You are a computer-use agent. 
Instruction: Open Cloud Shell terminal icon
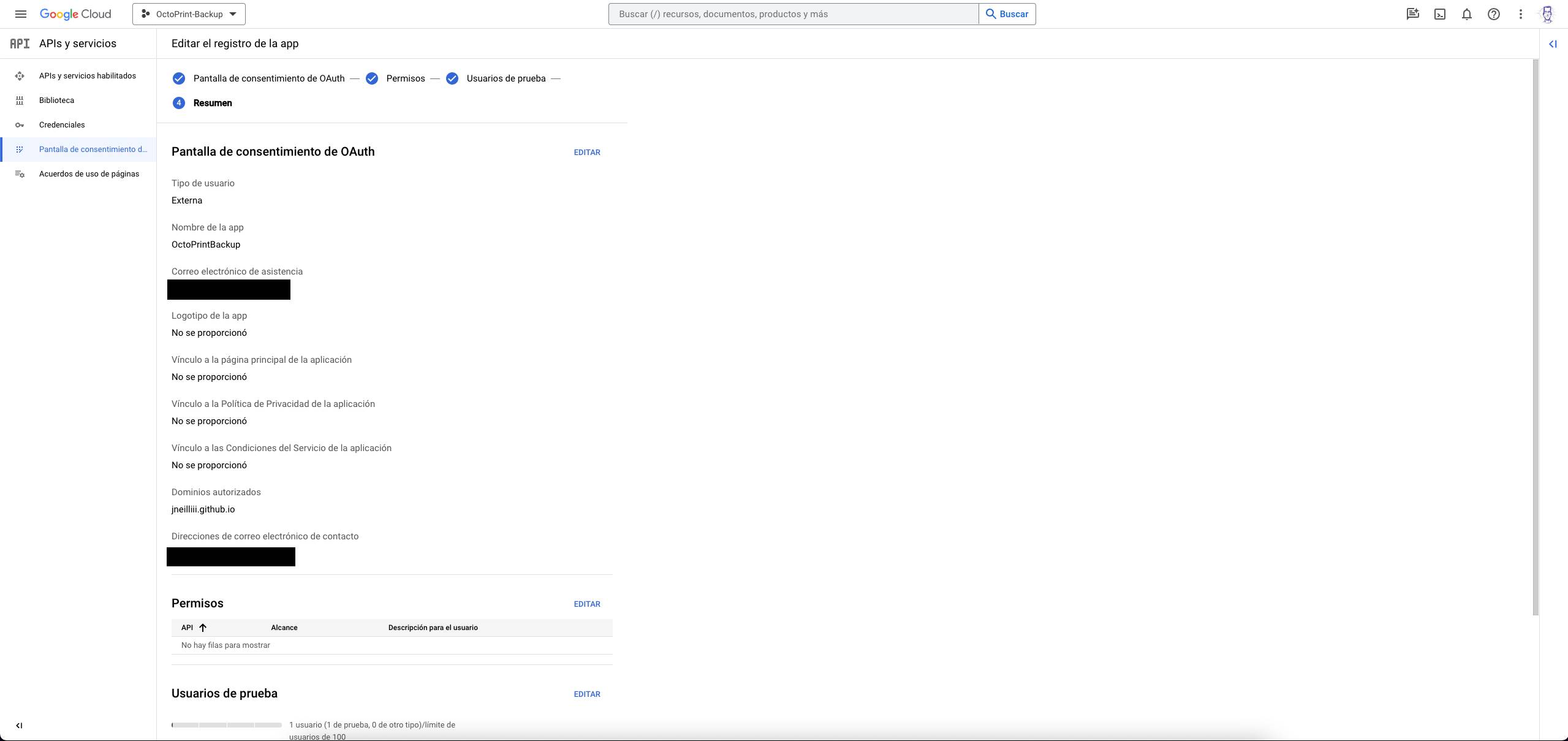point(1439,14)
